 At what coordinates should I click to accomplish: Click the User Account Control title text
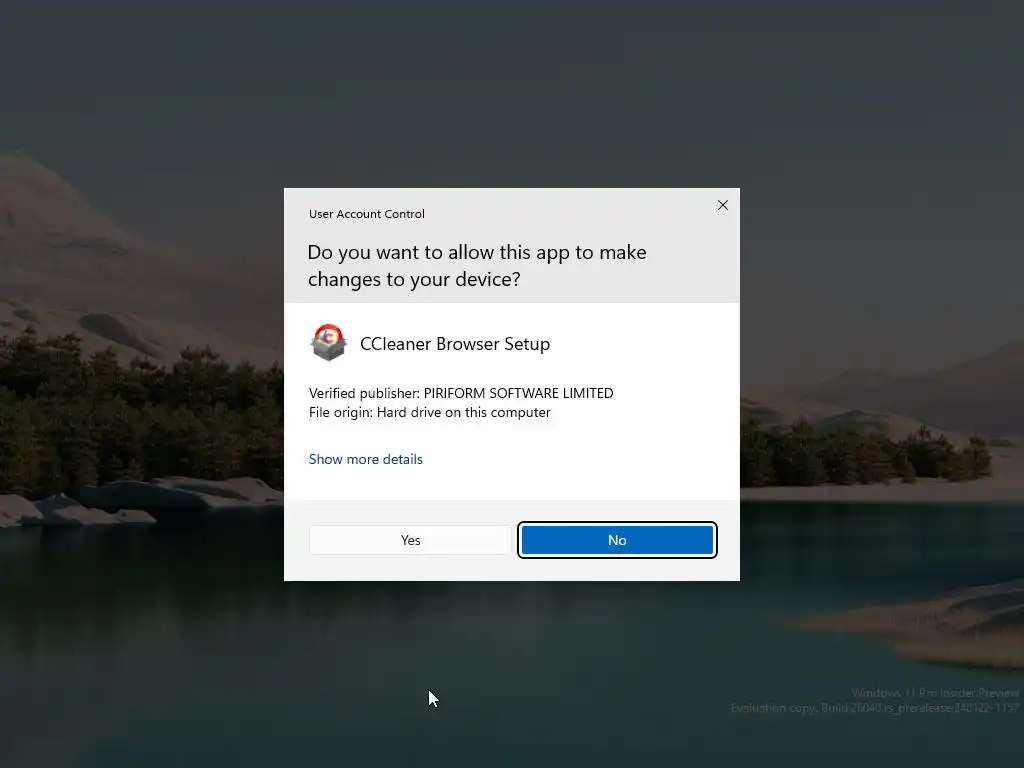tap(366, 214)
